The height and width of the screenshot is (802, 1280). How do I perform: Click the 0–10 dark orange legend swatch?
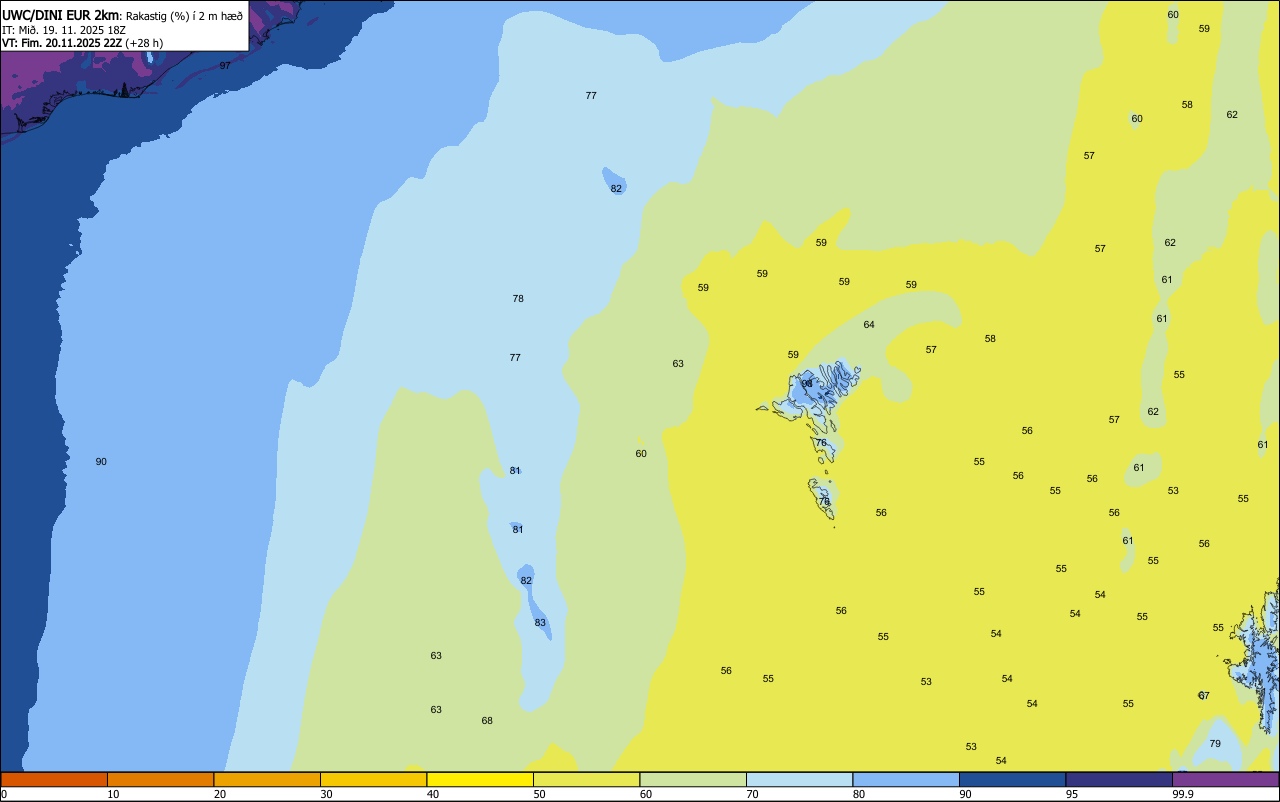pyautogui.click(x=54, y=779)
